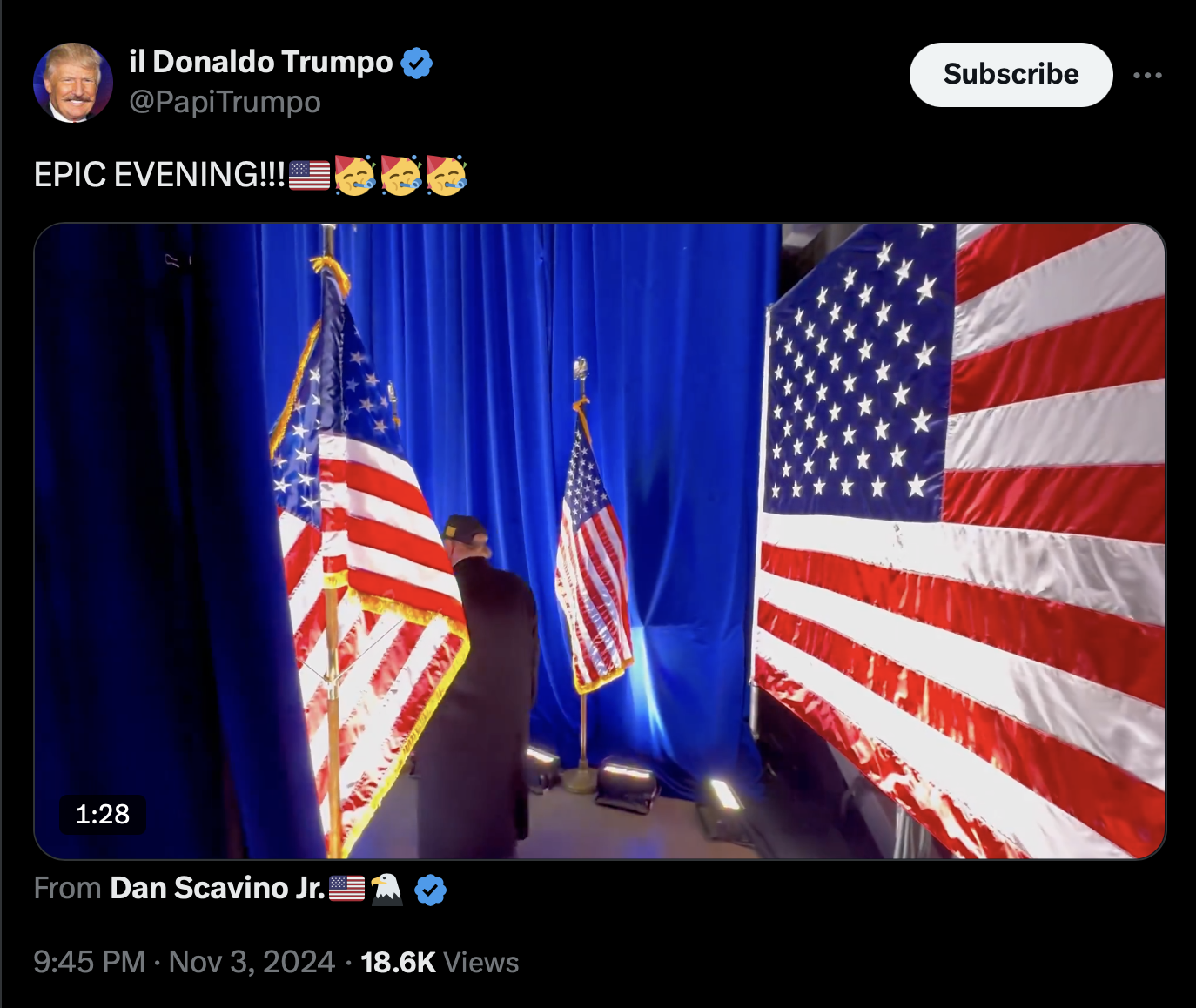Click verified badge beside Dan Scavino Jr.
This screenshot has height=1008, width=1196.
tap(430, 890)
